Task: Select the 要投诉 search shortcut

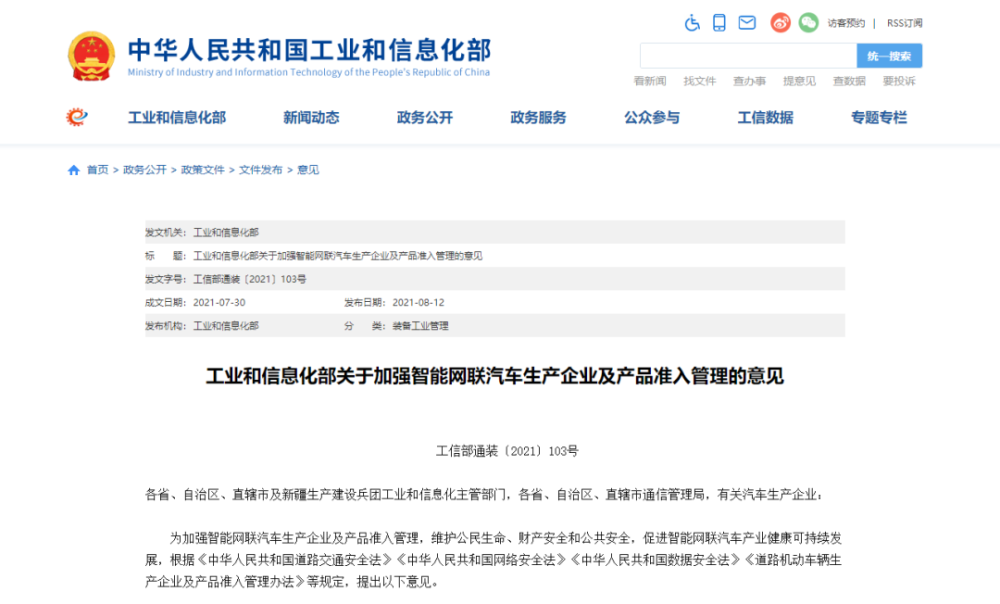Action: pos(899,81)
